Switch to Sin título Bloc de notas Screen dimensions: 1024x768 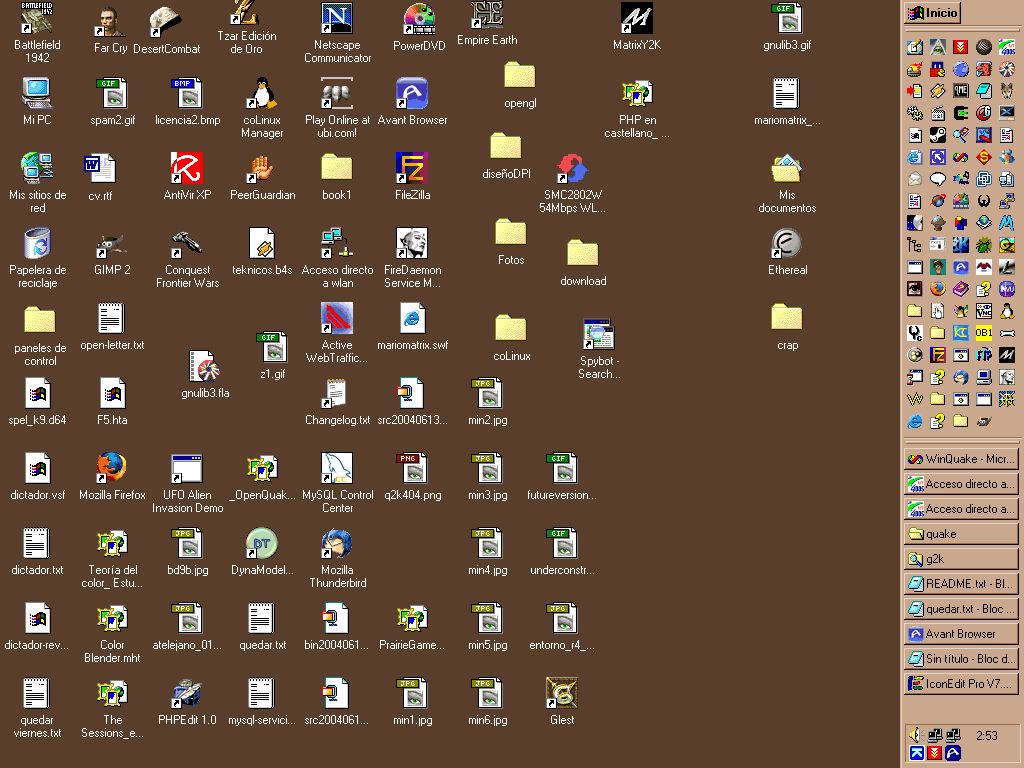click(x=961, y=659)
